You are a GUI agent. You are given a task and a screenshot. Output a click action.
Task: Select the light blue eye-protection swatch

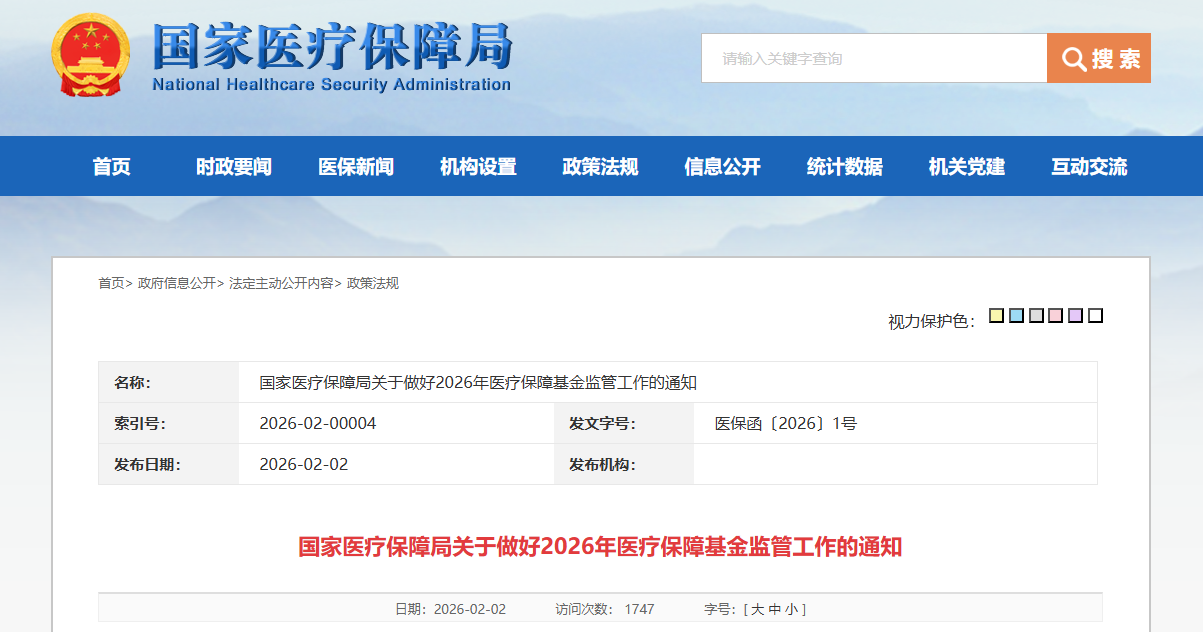pyautogui.click(x=1016, y=316)
